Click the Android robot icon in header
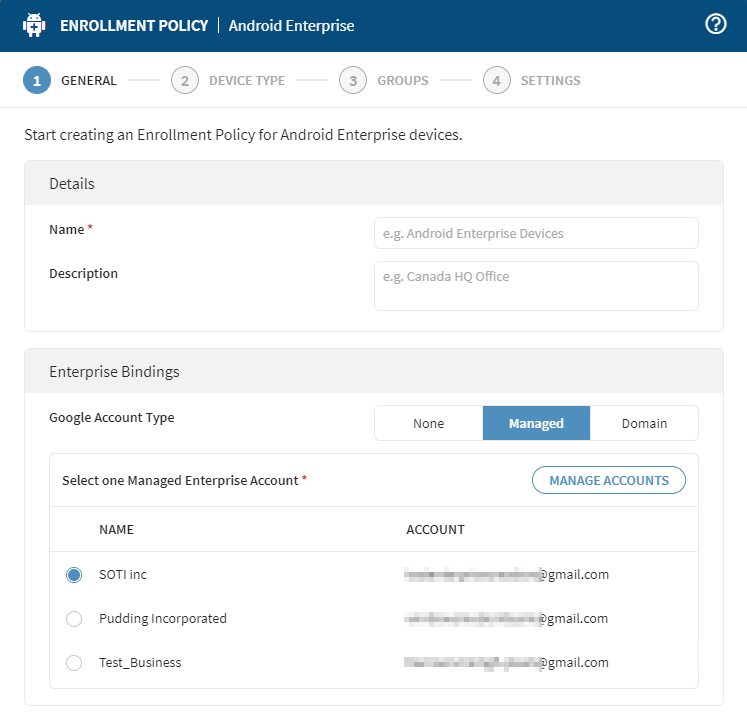The image size is (747, 712). [34, 25]
